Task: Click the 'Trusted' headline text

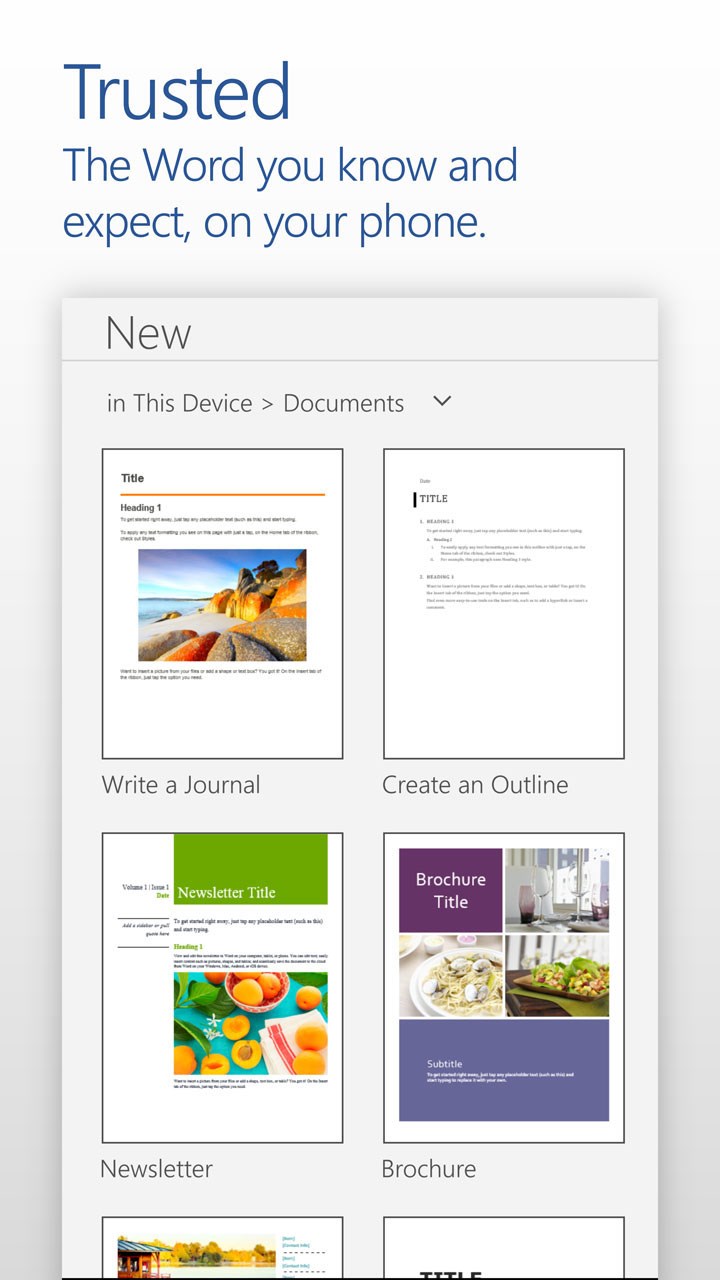Action: click(x=177, y=92)
